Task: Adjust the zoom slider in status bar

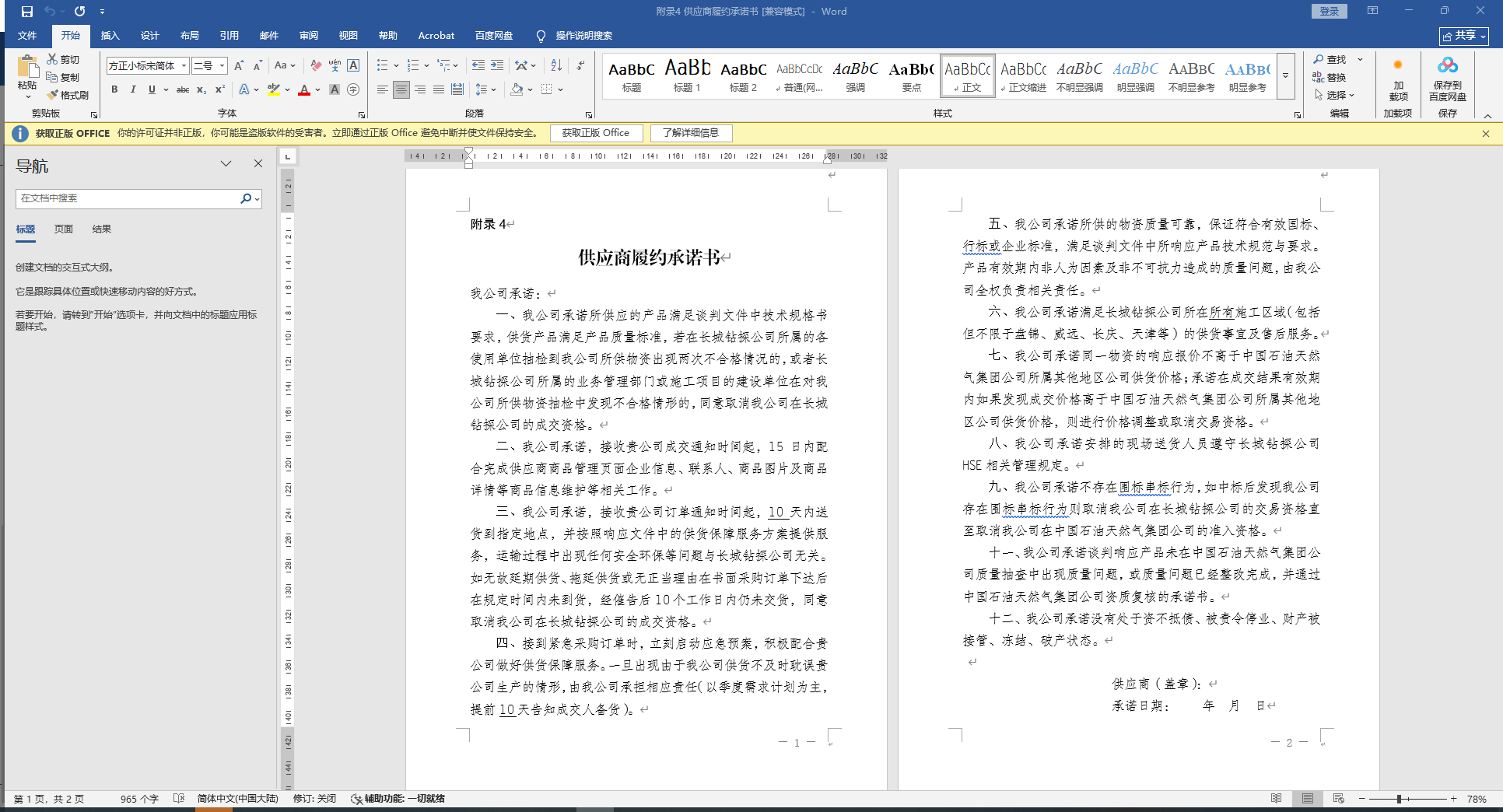Action: coord(1399,799)
